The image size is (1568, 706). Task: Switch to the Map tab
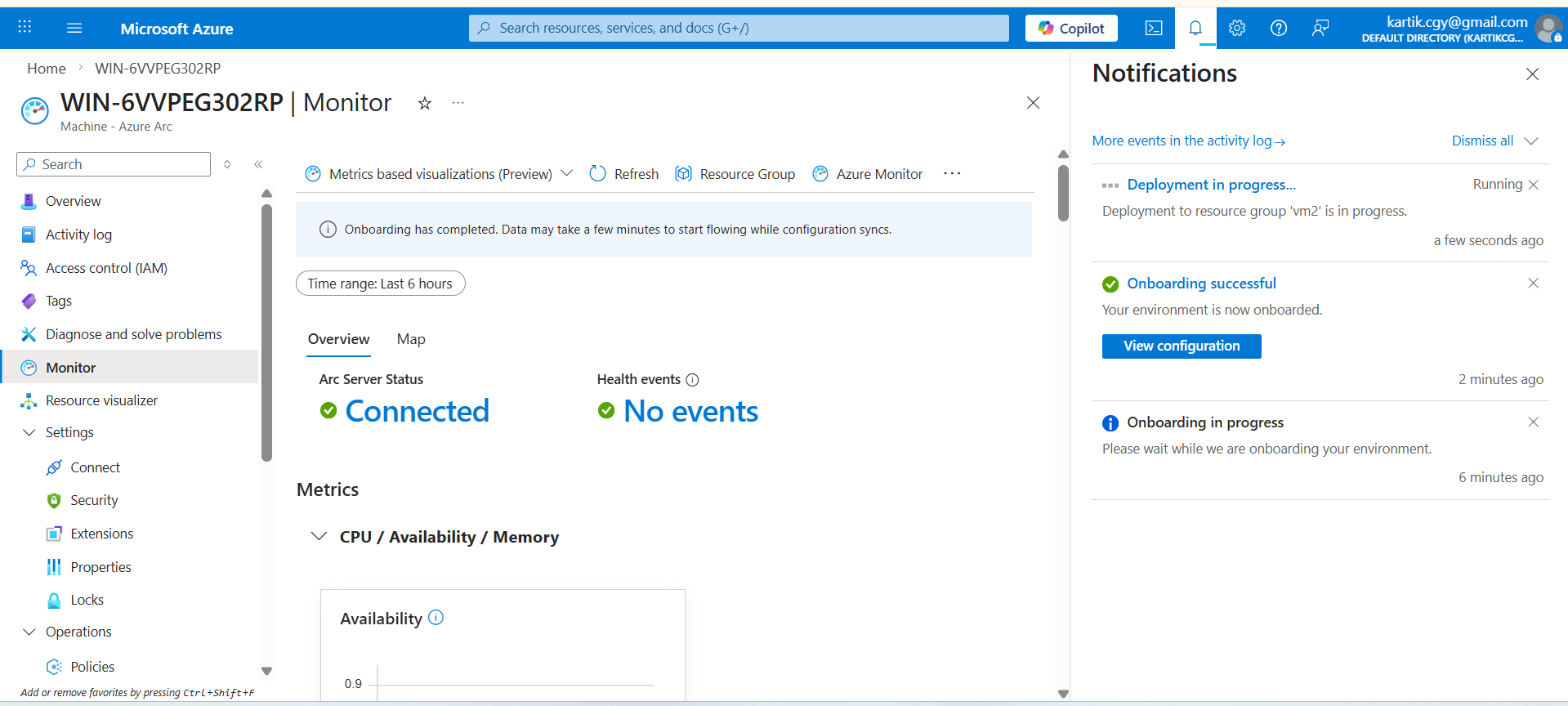coord(411,339)
